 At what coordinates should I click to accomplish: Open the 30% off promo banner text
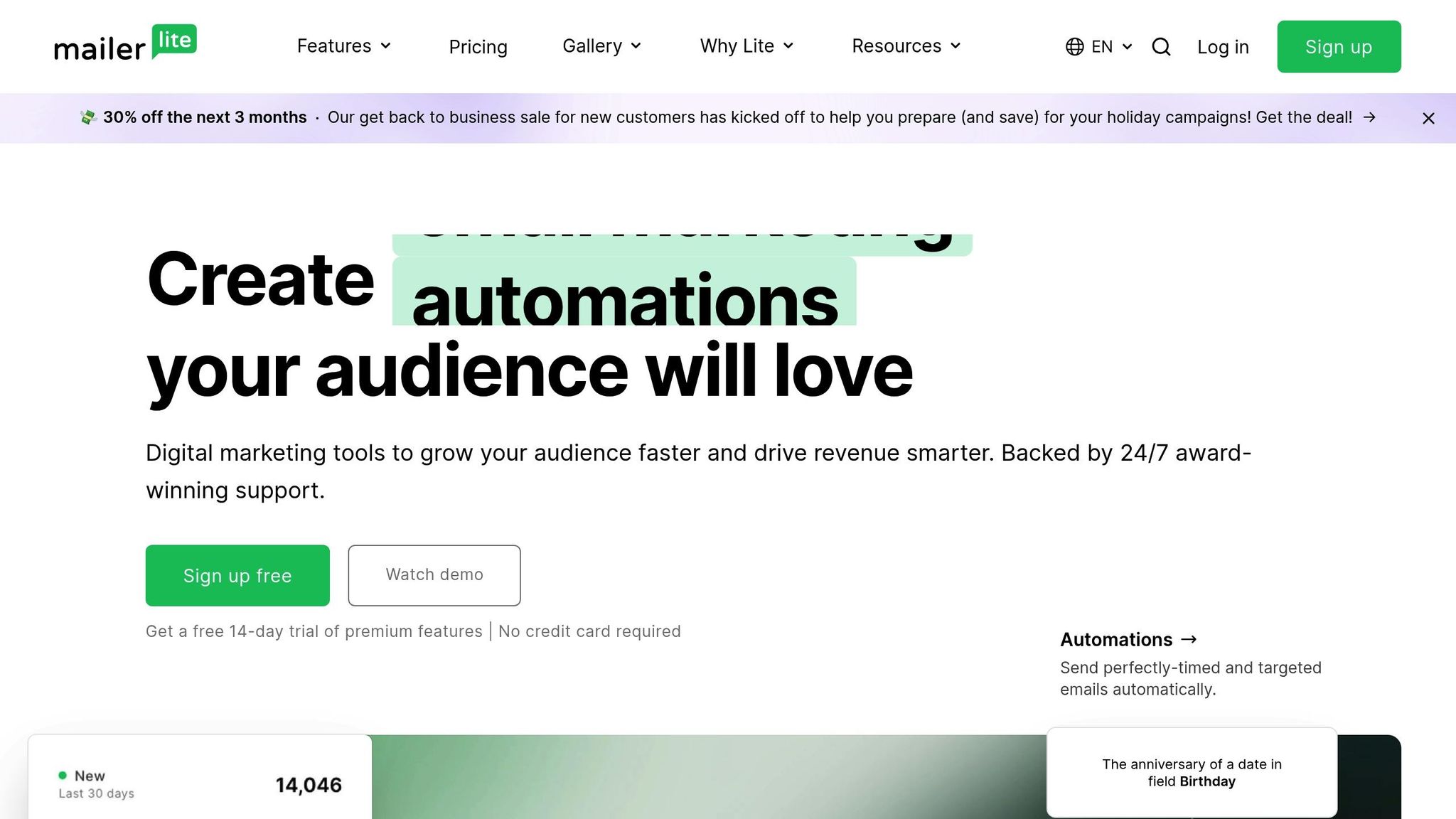[x=205, y=117]
